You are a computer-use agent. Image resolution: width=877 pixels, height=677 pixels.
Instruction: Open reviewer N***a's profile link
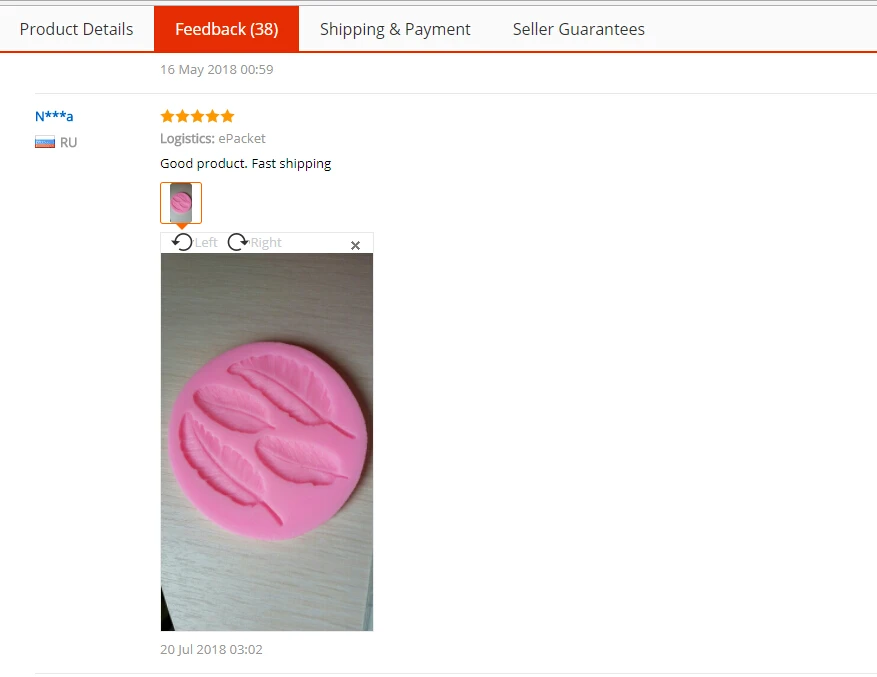(x=54, y=116)
